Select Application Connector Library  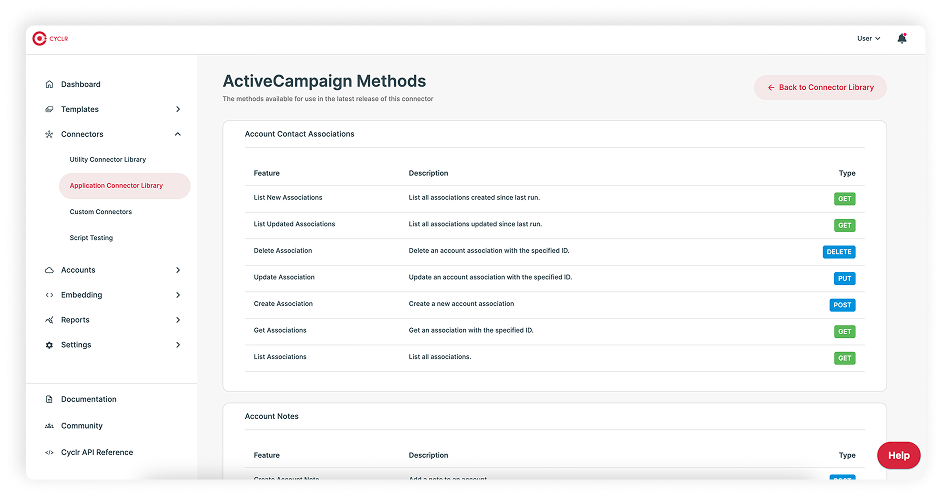point(124,185)
